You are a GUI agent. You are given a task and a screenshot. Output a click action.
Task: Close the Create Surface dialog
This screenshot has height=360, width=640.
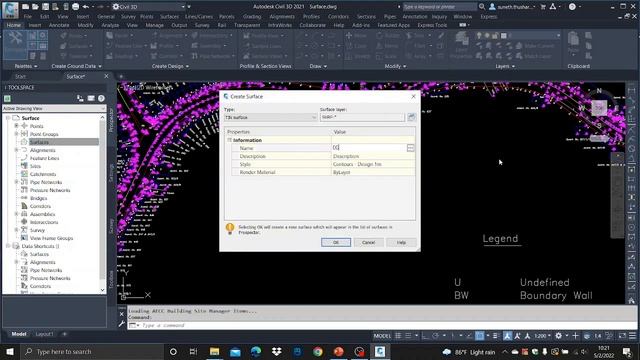coord(413,96)
